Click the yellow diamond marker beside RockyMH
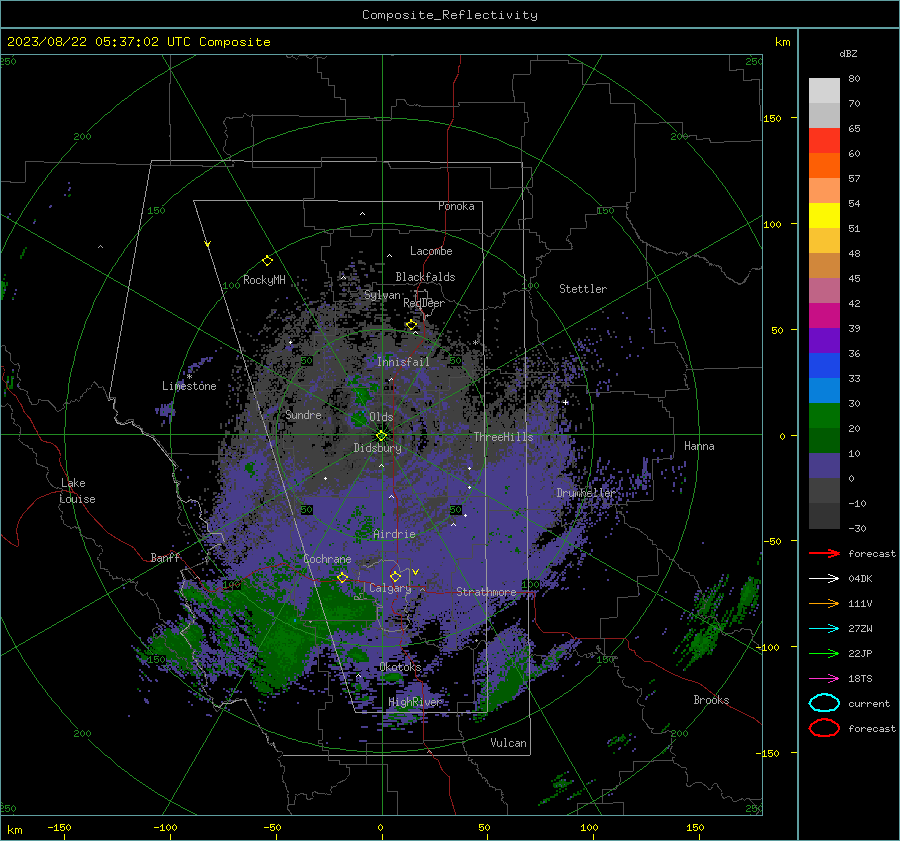 tap(267, 261)
